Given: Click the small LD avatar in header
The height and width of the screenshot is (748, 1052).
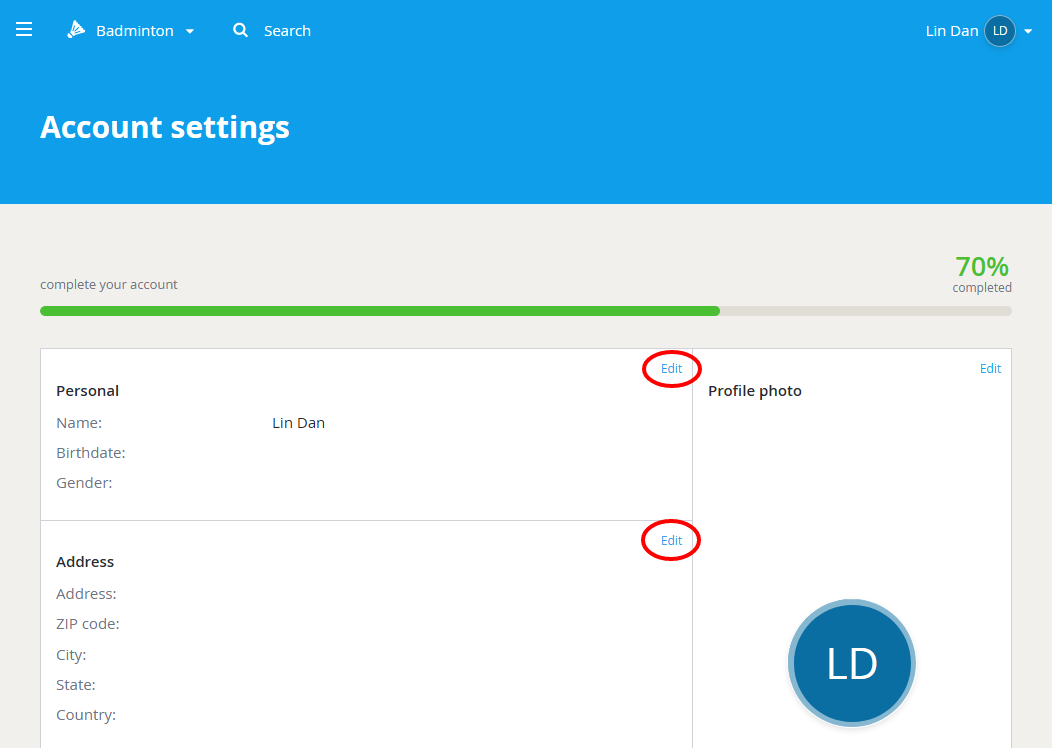Looking at the screenshot, I should tap(999, 31).
